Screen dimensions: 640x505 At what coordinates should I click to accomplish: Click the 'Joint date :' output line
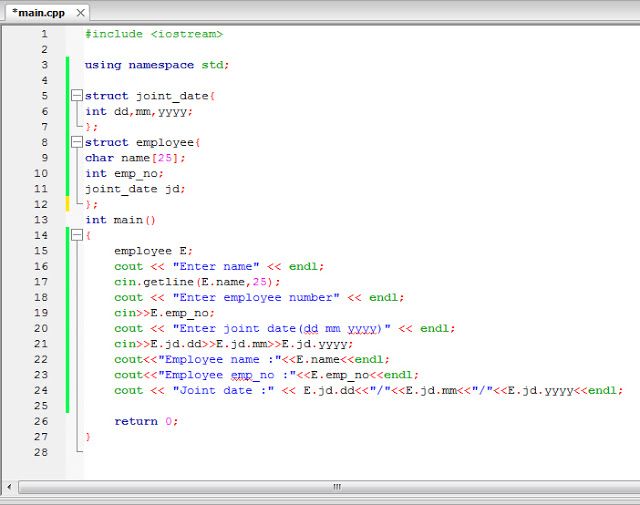[369, 390]
